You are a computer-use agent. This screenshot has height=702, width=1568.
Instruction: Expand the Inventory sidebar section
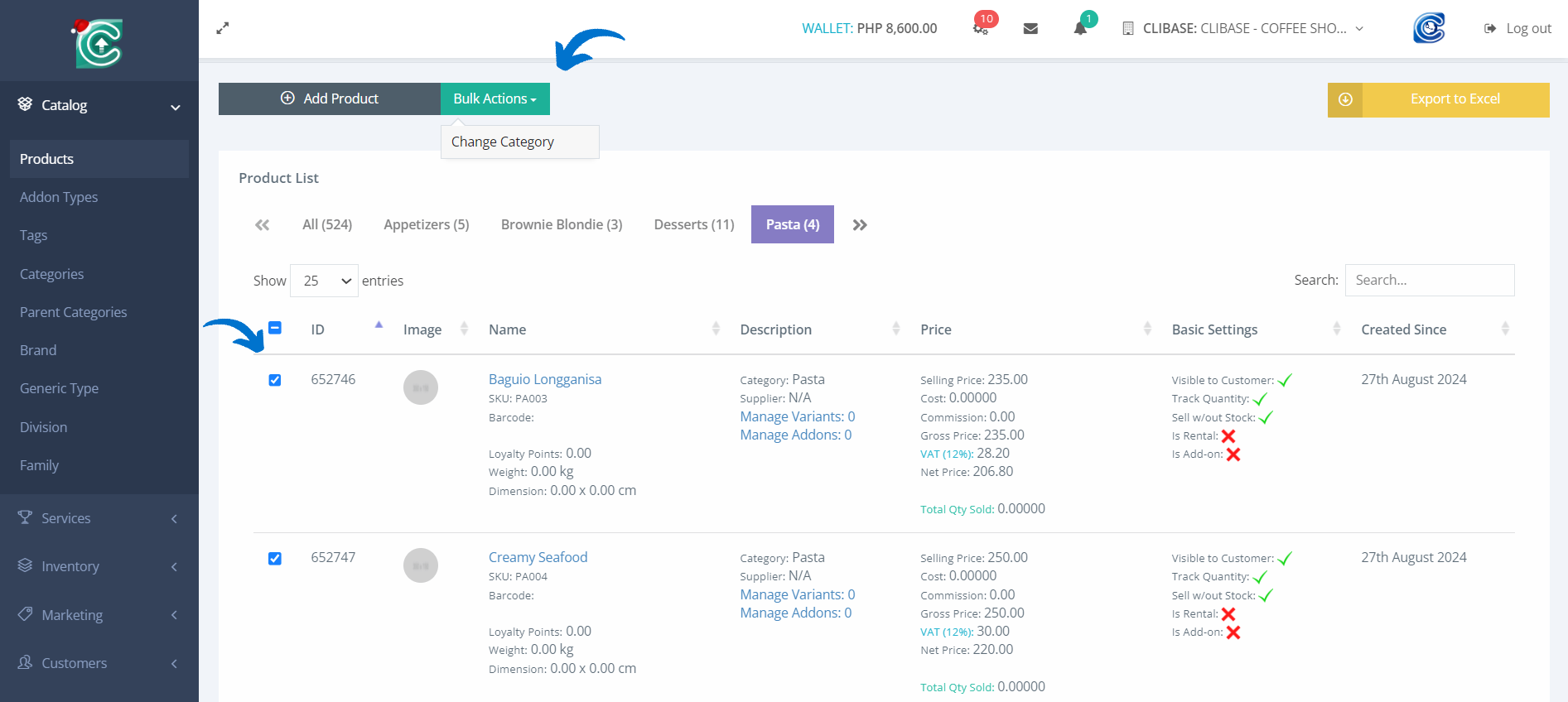click(x=99, y=566)
